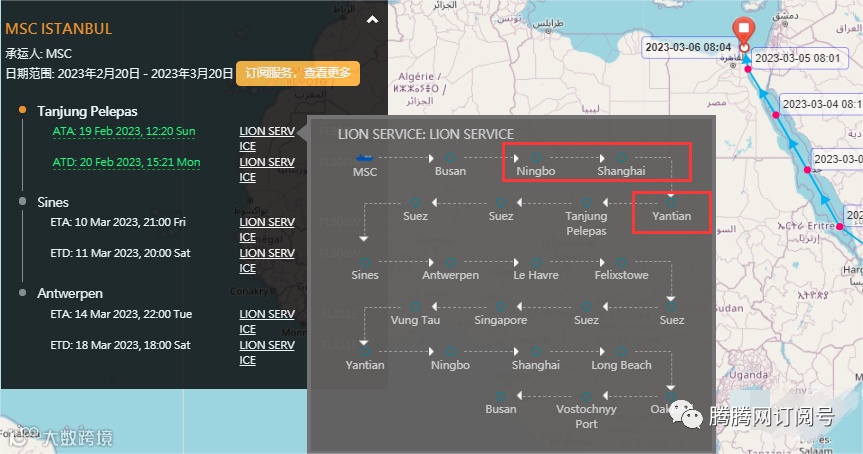Click the MSC ship icon in route diagram
This screenshot has width=863, height=454.
coord(364,158)
